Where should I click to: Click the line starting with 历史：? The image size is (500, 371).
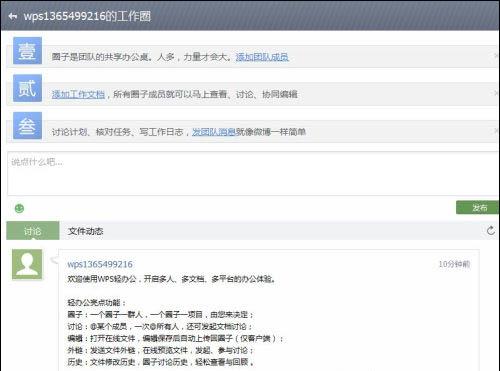[x=161, y=362]
